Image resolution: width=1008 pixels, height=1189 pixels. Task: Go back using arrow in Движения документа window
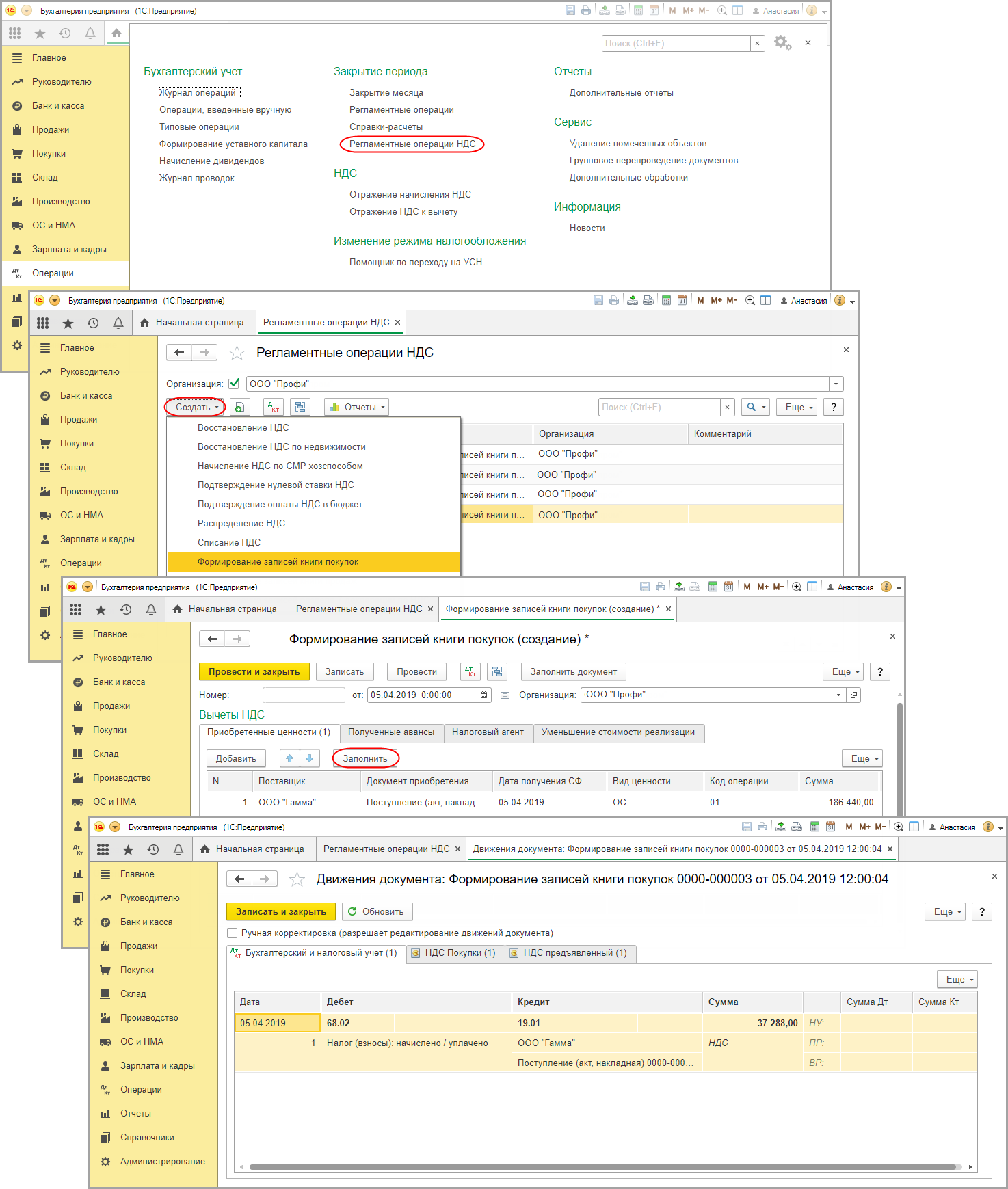[x=239, y=879]
